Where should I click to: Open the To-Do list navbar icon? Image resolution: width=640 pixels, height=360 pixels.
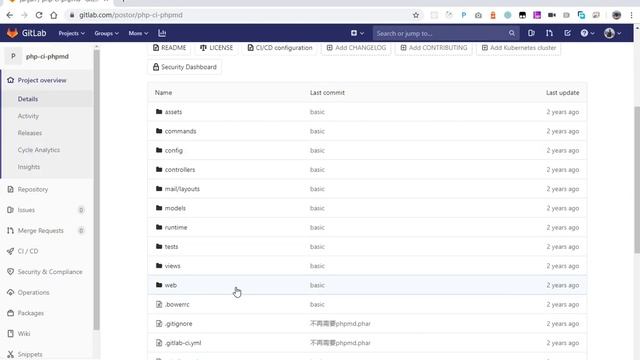(567, 33)
